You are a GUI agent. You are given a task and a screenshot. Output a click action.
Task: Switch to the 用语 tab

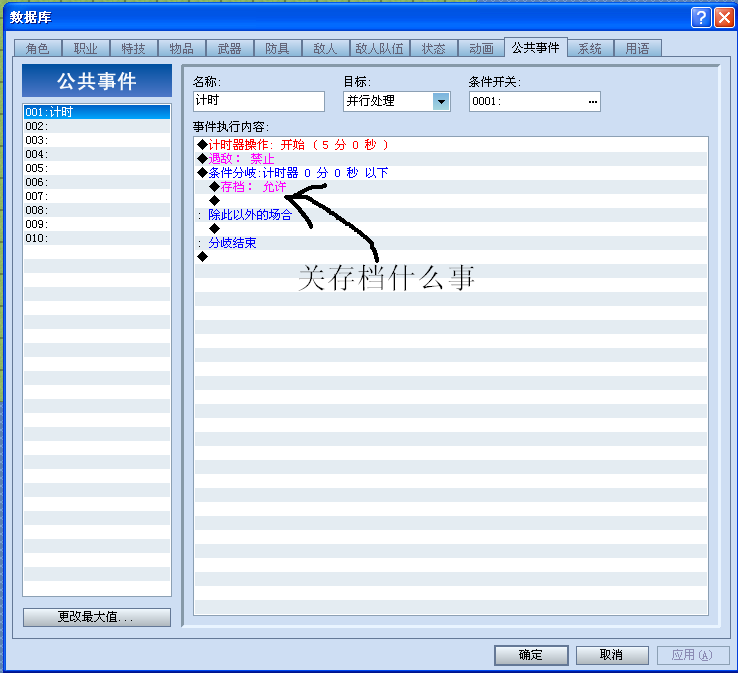point(638,48)
